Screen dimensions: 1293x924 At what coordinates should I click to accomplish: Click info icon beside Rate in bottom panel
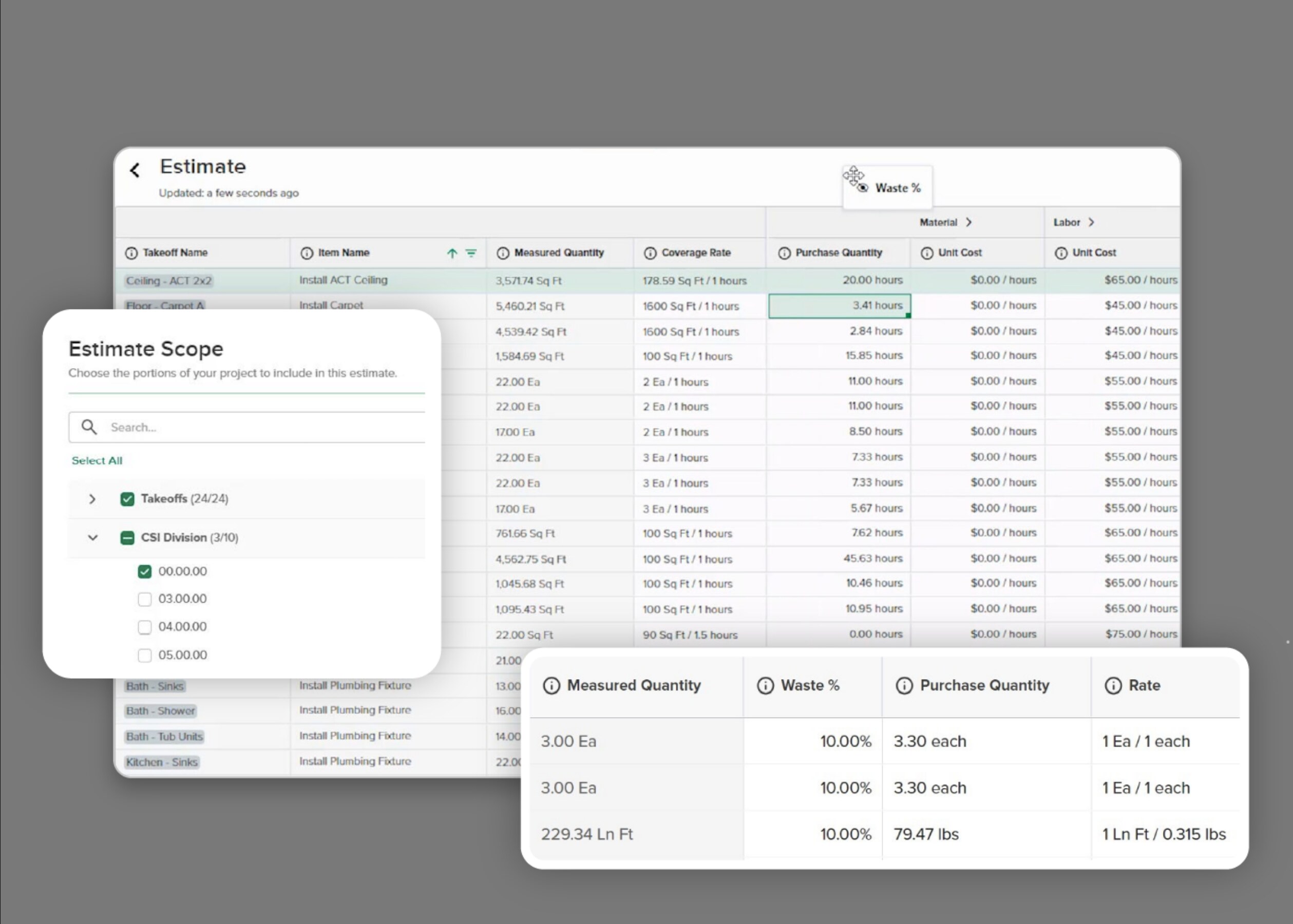point(1113,686)
